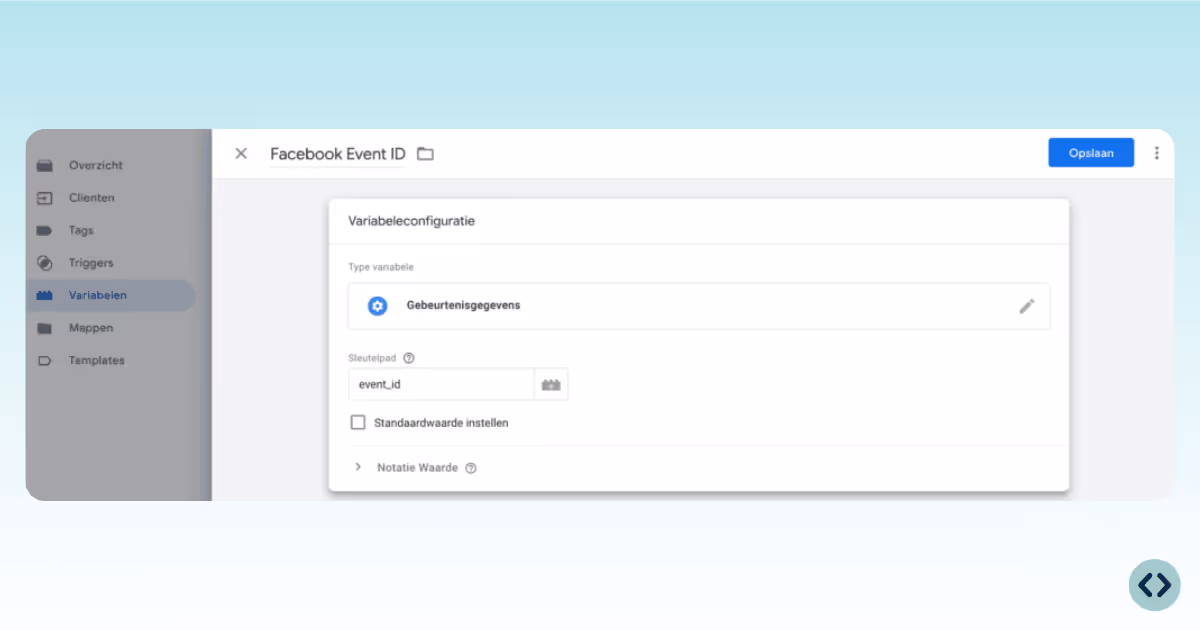Click the event_id key path input

(x=441, y=384)
